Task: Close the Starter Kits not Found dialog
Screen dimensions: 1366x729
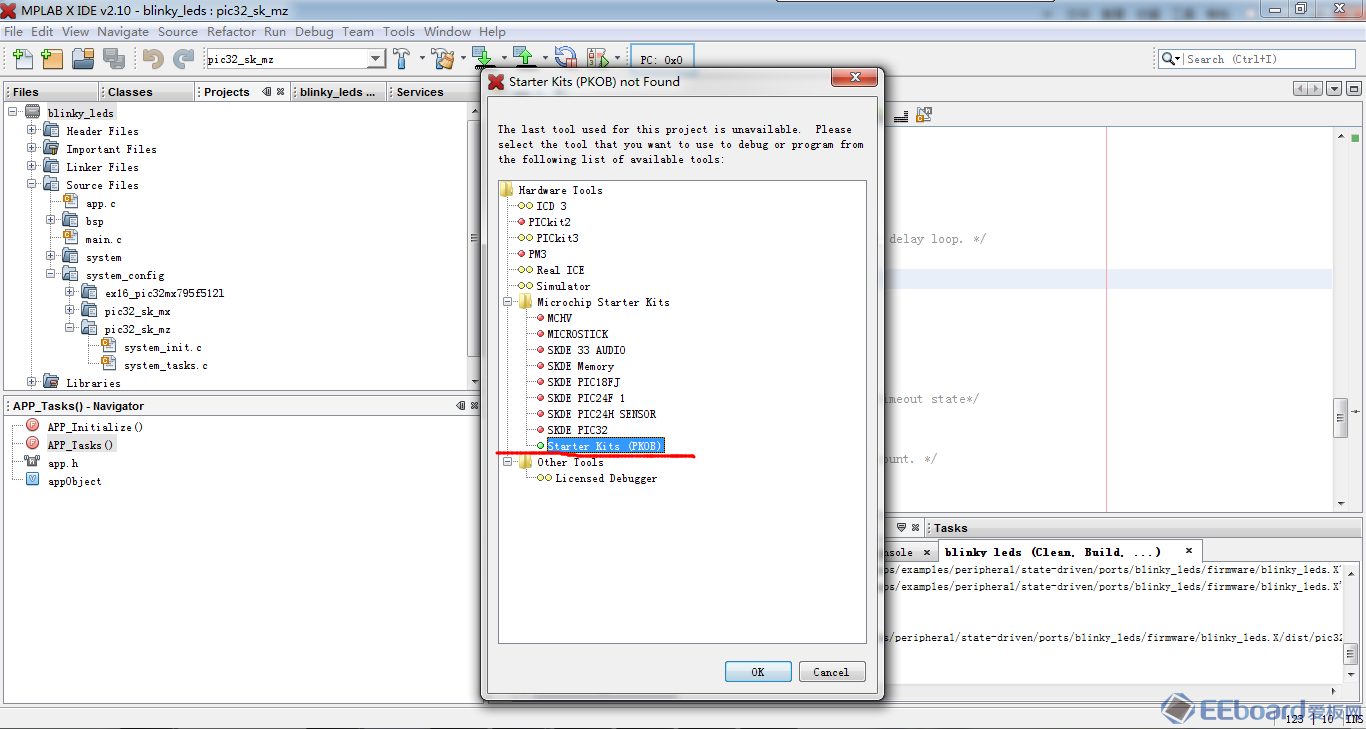Action: point(855,79)
